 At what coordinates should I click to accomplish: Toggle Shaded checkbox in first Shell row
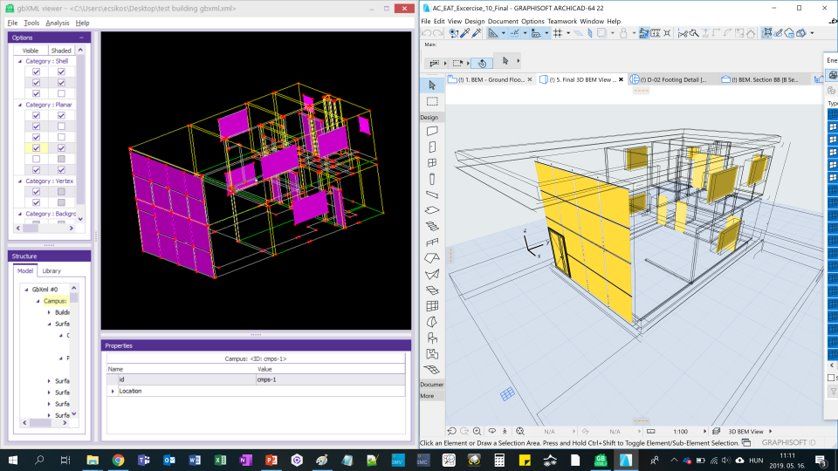pos(61,72)
